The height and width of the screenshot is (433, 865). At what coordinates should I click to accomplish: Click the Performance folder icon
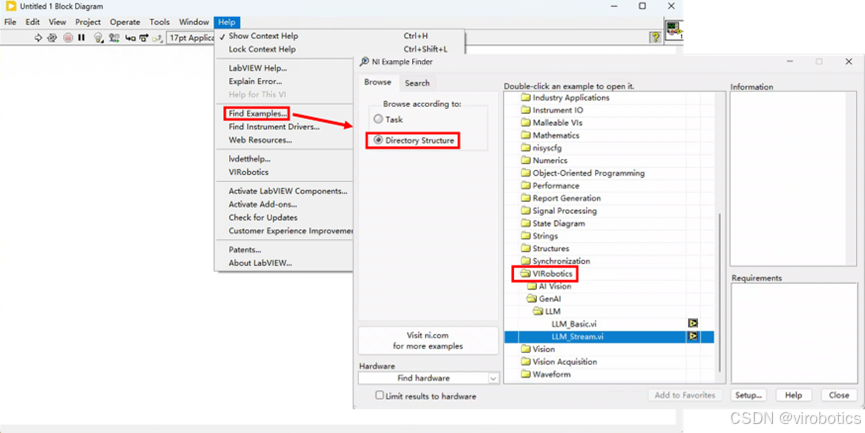526,185
